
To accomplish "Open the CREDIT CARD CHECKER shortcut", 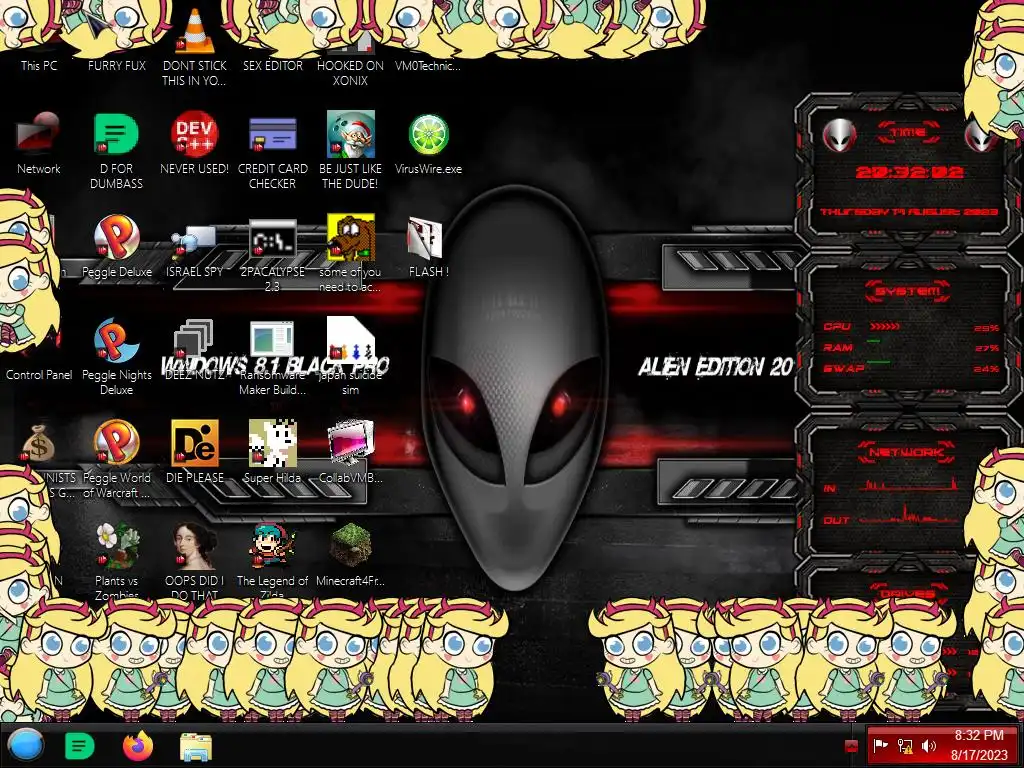I will (x=272, y=135).
